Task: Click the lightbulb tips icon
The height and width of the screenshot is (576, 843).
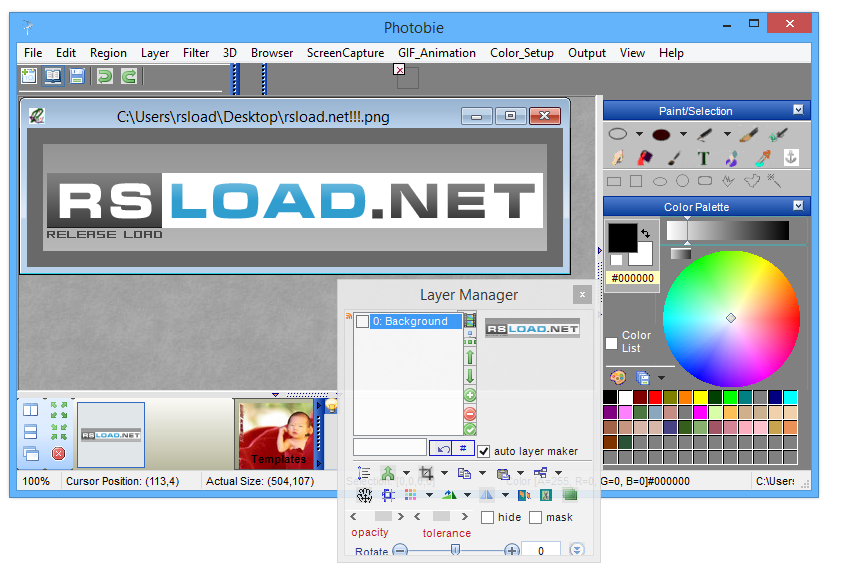Action: [331, 406]
